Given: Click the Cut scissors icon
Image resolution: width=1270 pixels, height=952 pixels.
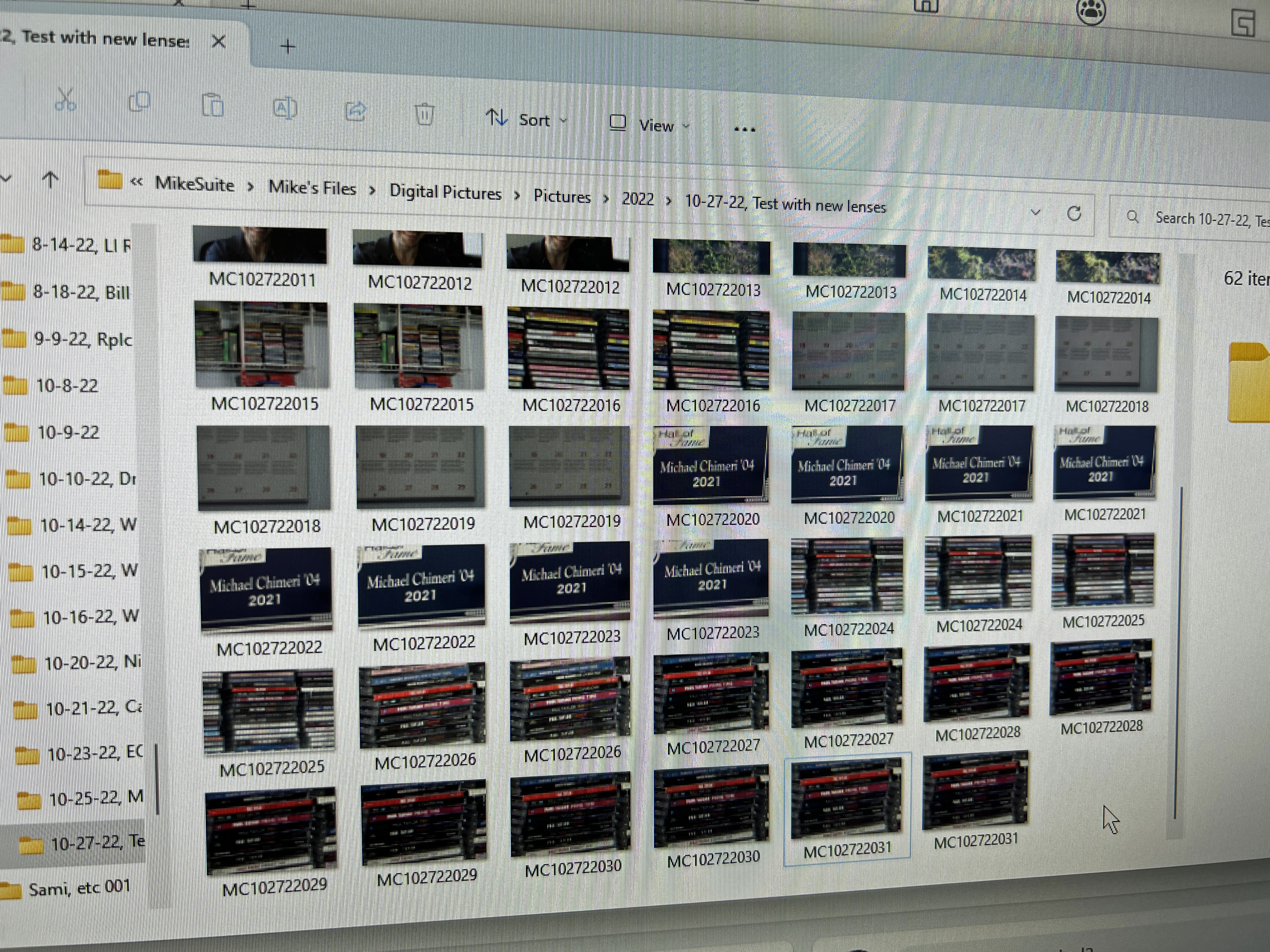Looking at the screenshot, I should [65, 100].
